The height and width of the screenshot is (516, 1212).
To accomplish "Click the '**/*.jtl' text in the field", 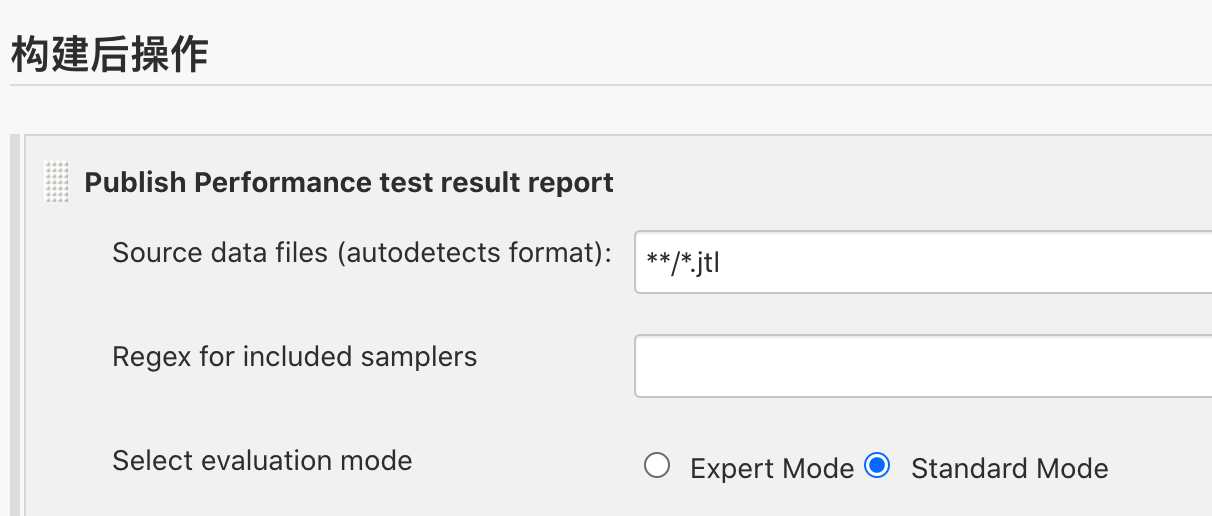I will (684, 263).
